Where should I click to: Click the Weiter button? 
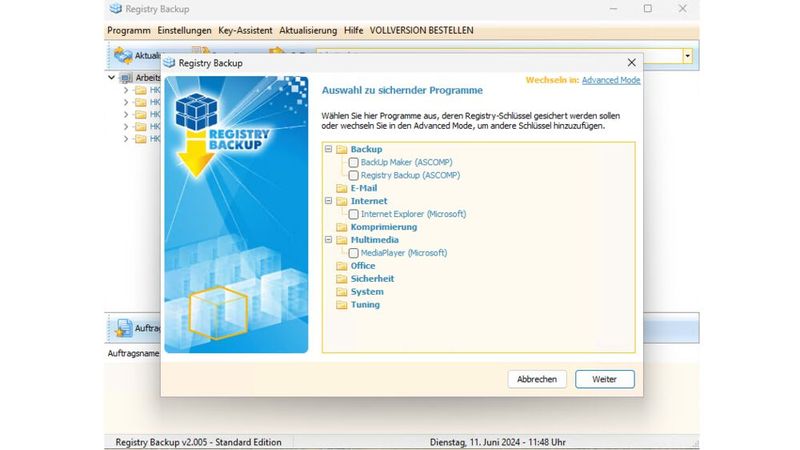pyautogui.click(x=605, y=379)
